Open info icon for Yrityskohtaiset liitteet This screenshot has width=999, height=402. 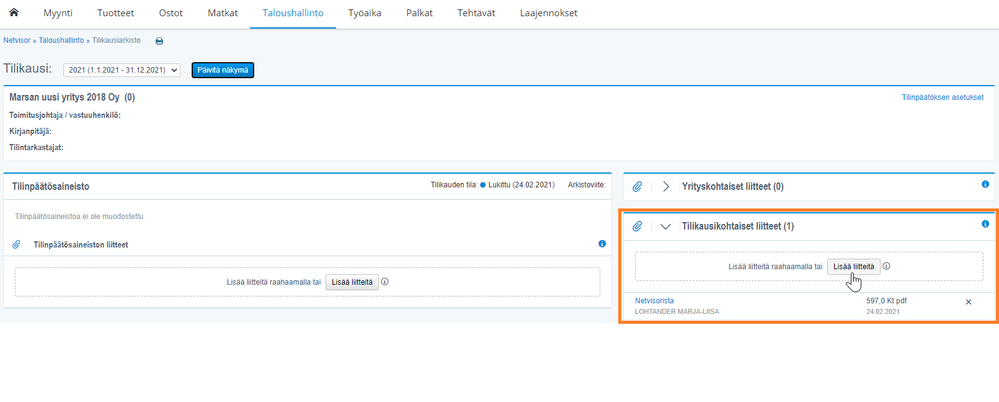[985, 184]
